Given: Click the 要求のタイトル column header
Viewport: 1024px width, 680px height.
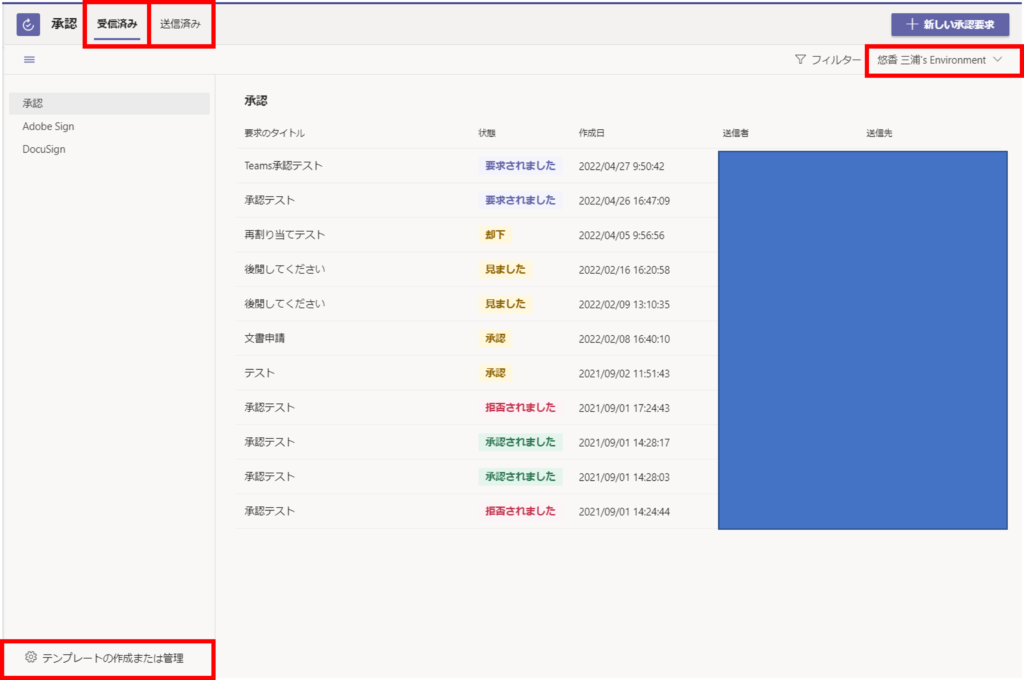Looking at the screenshot, I should (274, 133).
